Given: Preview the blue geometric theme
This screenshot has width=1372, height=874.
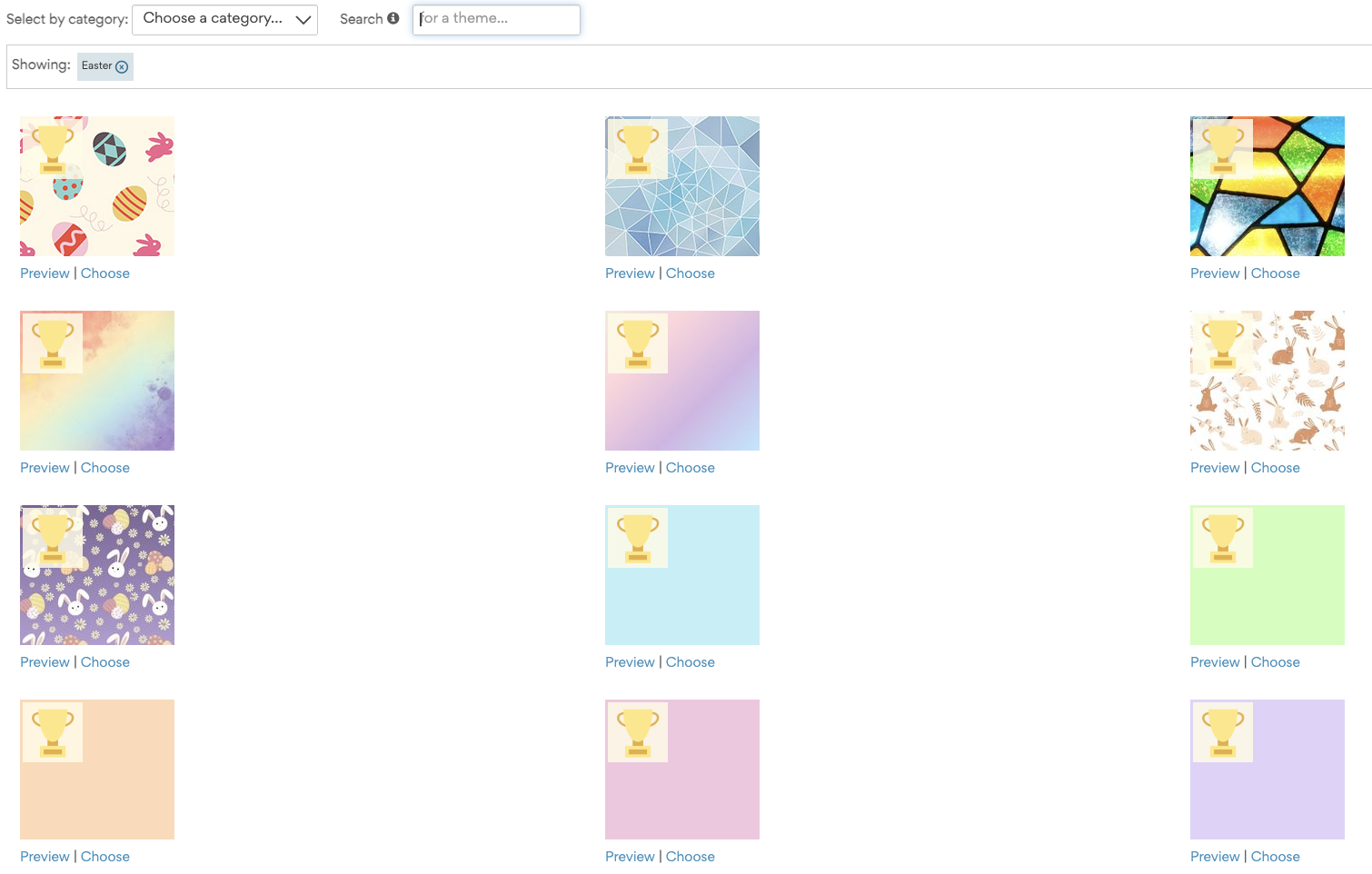Looking at the screenshot, I should pos(630,273).
